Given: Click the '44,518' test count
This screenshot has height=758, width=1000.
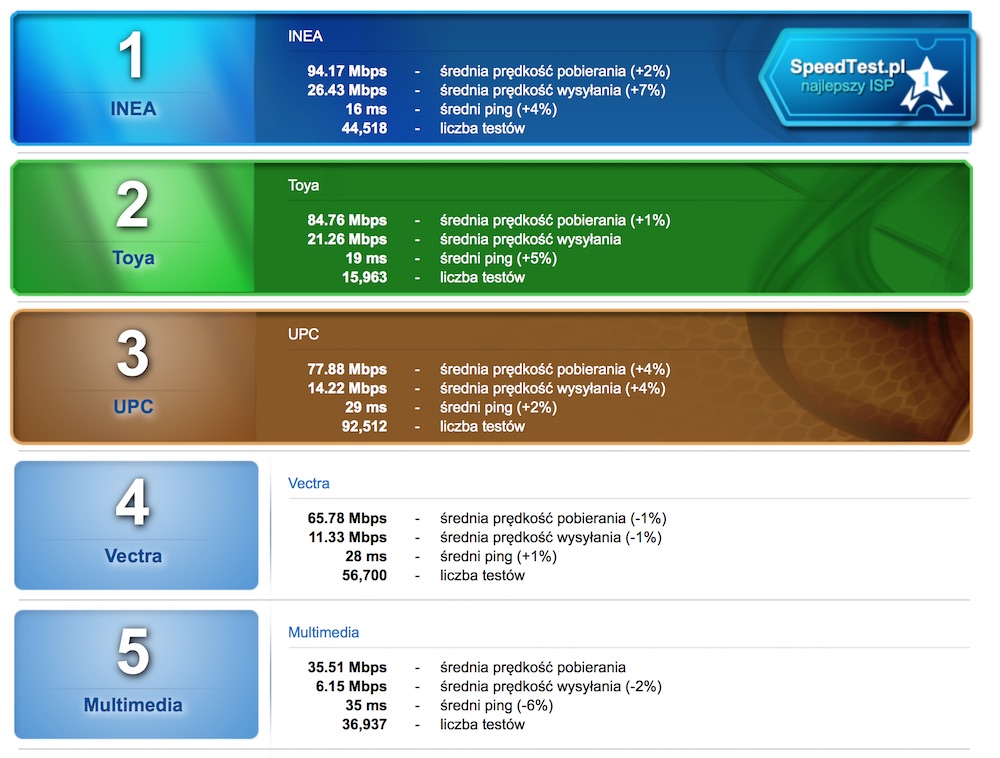Looking at the screenshot, I should (365, 128).
